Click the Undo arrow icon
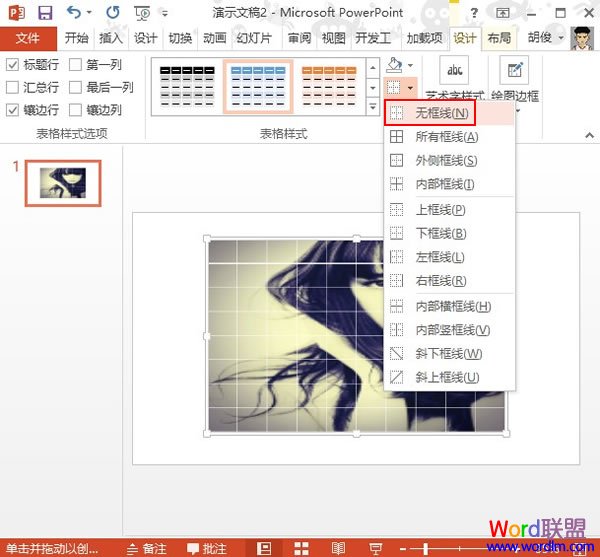 75,13
